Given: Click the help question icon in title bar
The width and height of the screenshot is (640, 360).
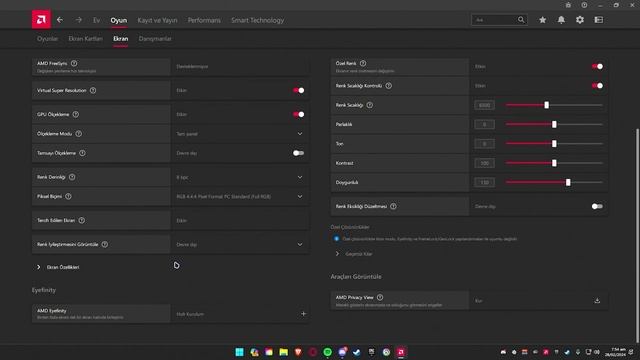Looking at the screenshot, I should pyautogui.click(x=584, y=5).
